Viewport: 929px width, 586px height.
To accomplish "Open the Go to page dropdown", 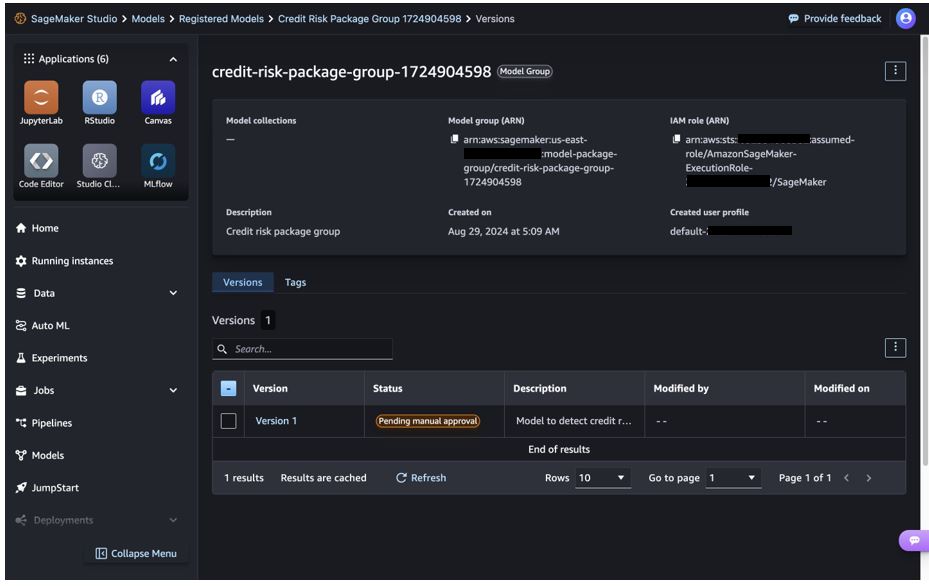I will 733,478.
